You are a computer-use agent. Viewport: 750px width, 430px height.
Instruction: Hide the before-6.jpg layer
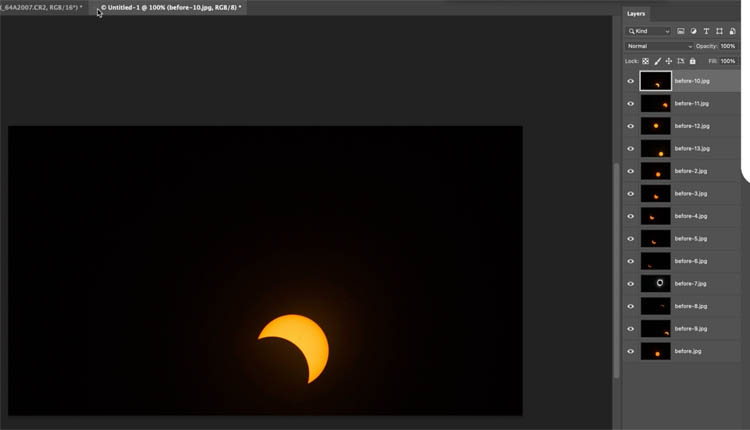pyautogui.click(x=630, y=261)
